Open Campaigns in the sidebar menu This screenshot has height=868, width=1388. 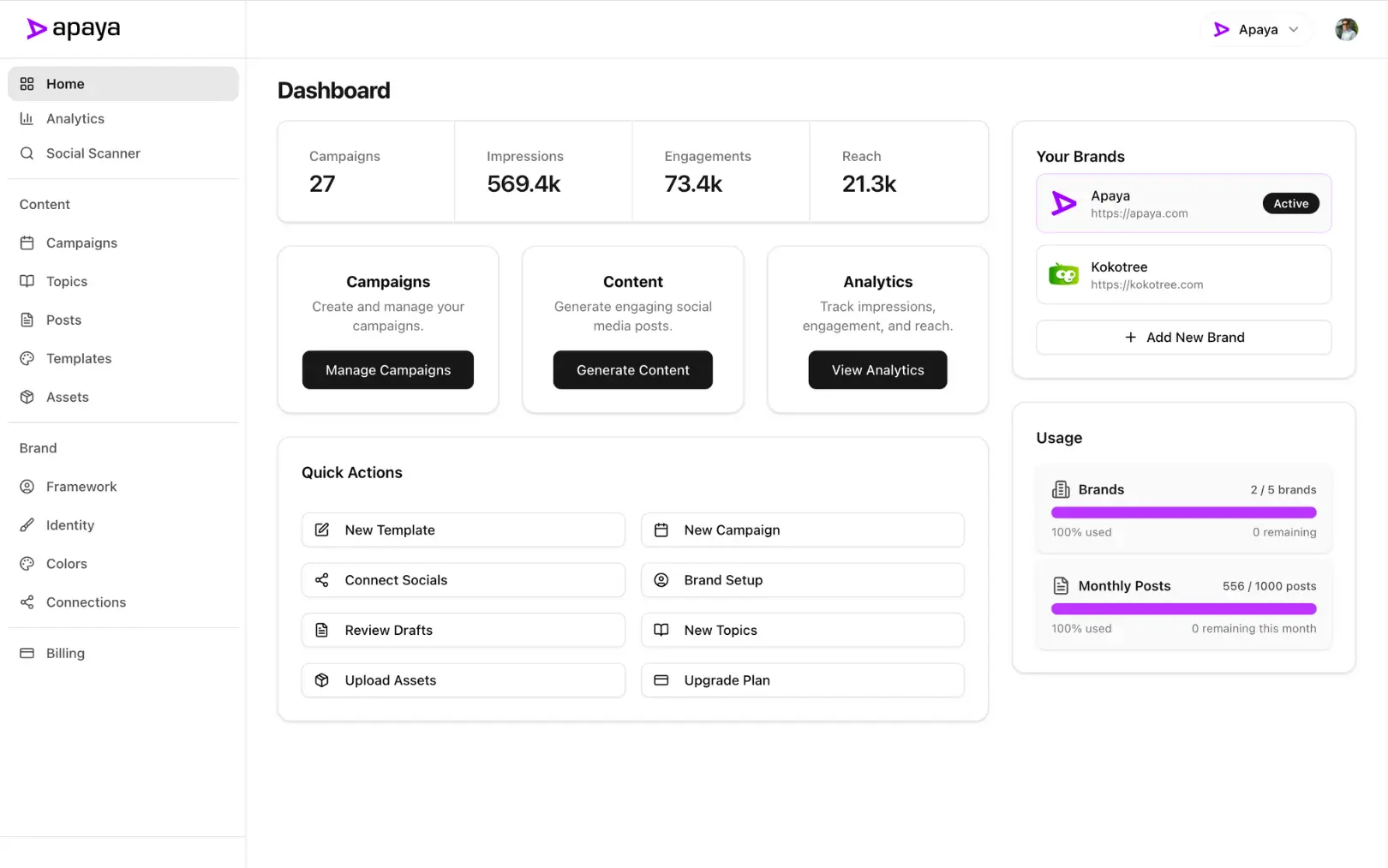point(81,243)
